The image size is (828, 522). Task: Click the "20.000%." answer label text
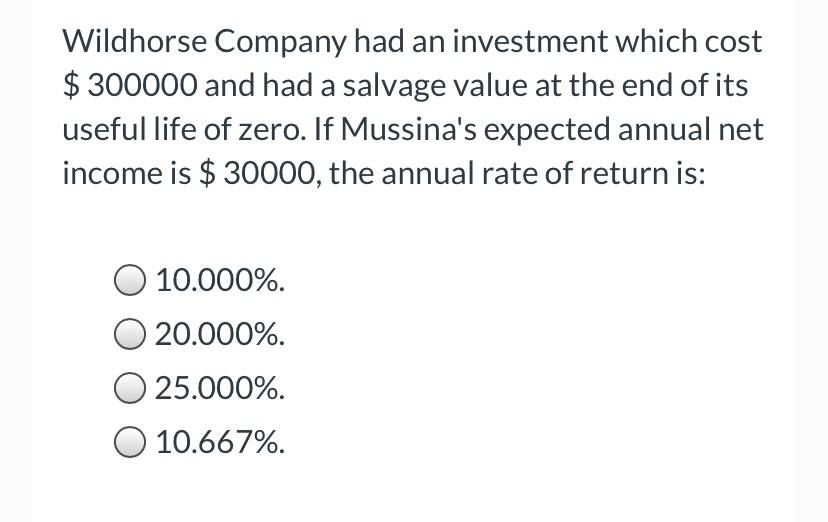[x=220, y=335]
